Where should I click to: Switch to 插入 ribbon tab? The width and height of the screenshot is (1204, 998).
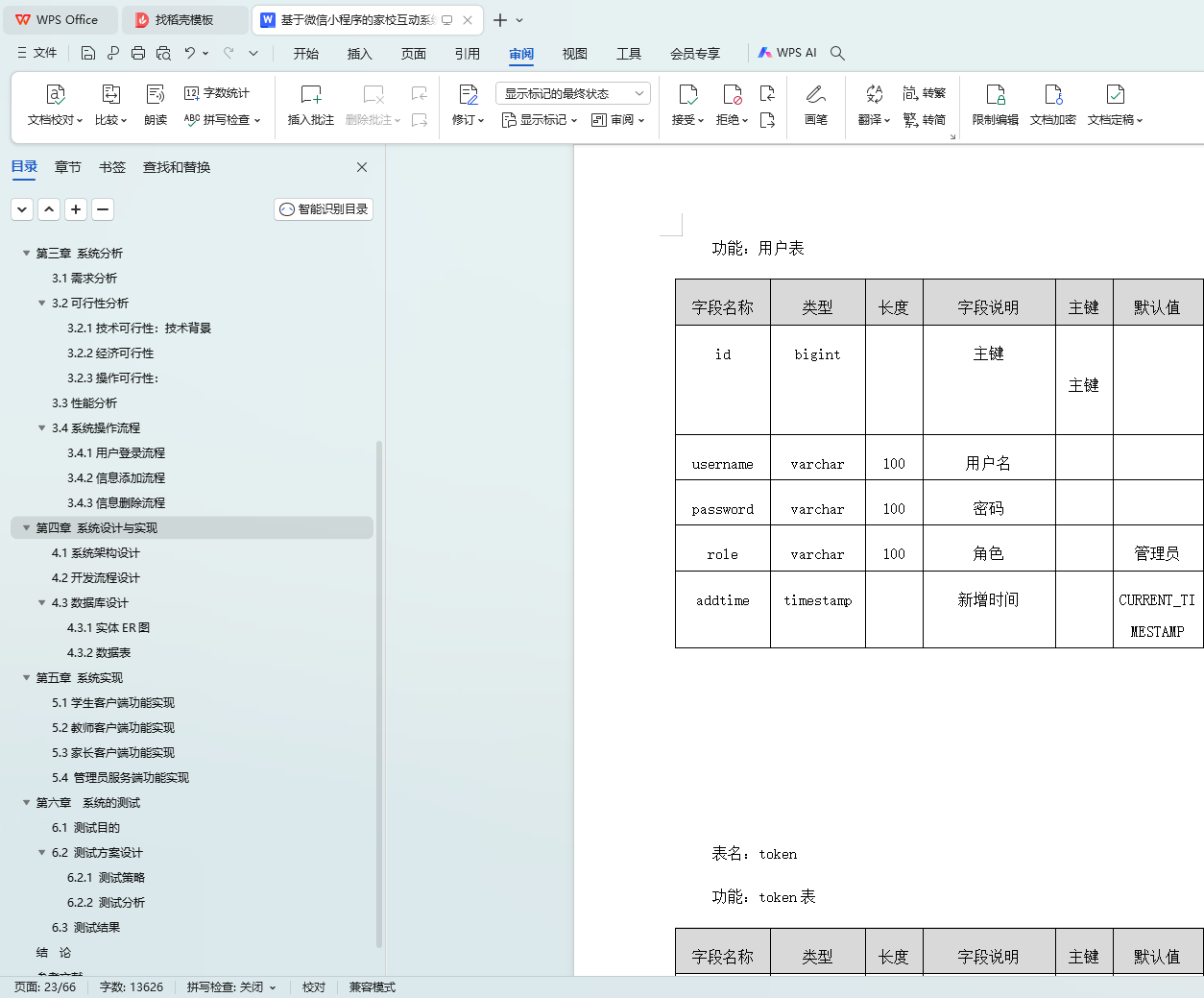click(360, 54)
